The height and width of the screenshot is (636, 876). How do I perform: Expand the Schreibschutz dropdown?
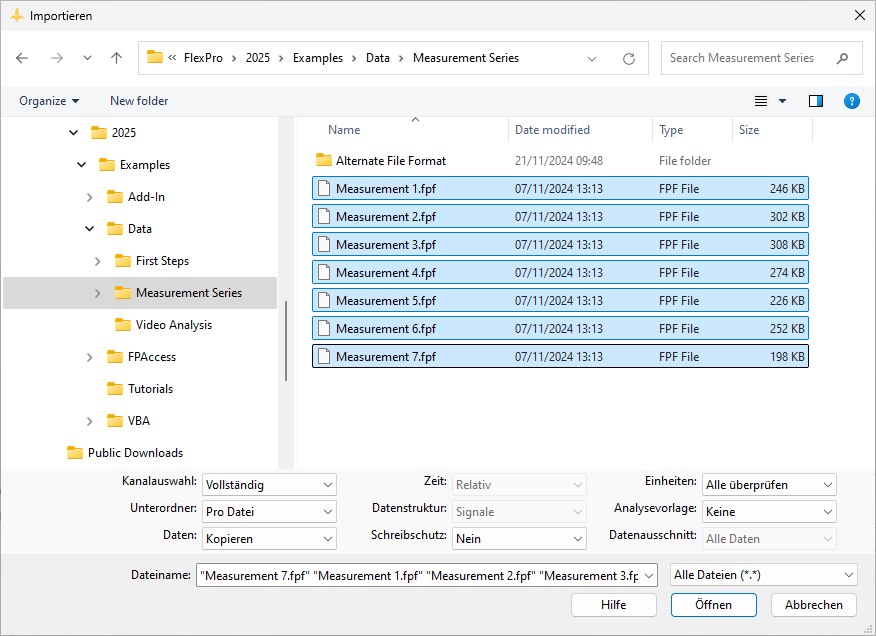click(519, 539)
